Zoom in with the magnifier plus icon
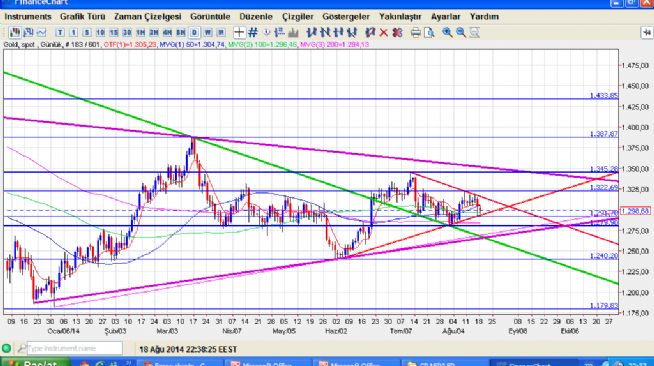Image resolution: width=654 pixels, height=366 pixels. 447,32
